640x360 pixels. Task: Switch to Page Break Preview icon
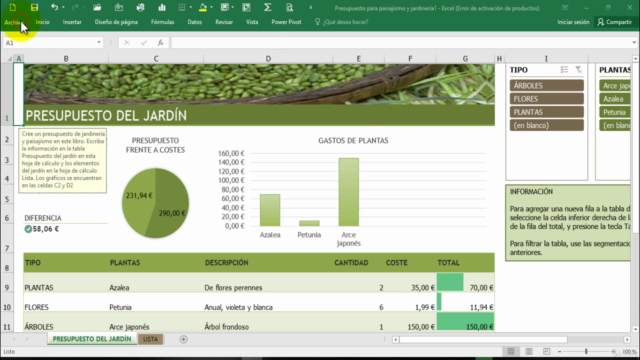(x=547, y=351)
